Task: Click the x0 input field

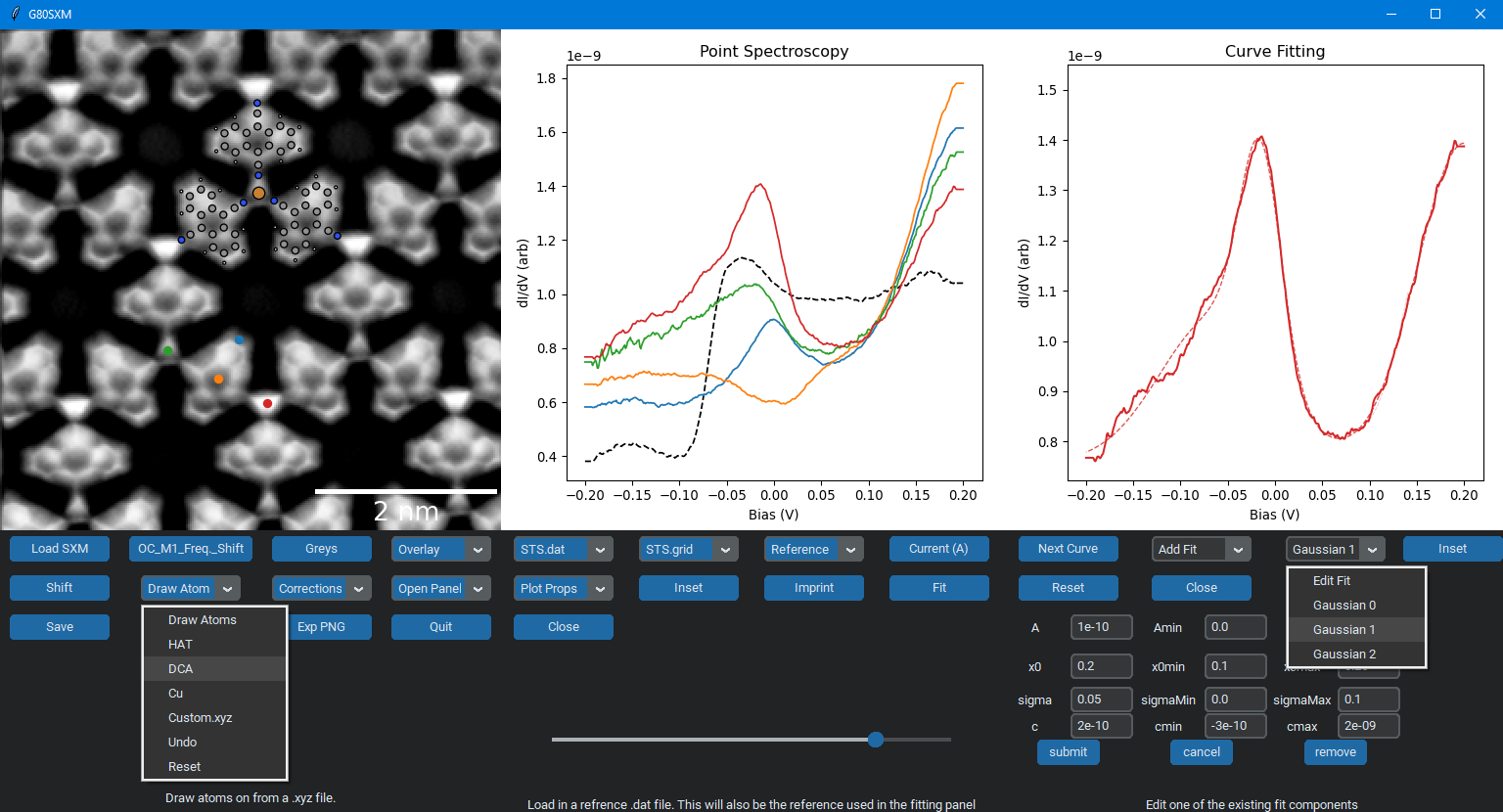Action: pyautogui.click(x=1102, y=666)
